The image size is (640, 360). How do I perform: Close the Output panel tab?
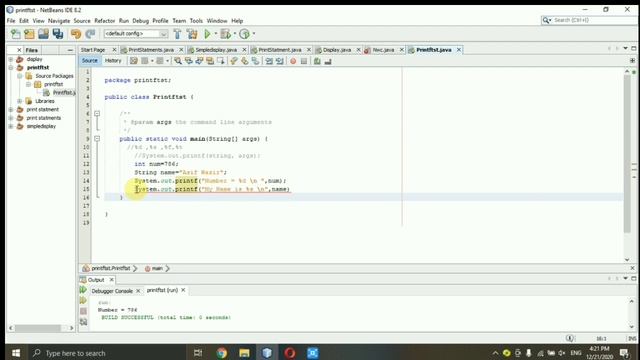[x=111, y=280]
